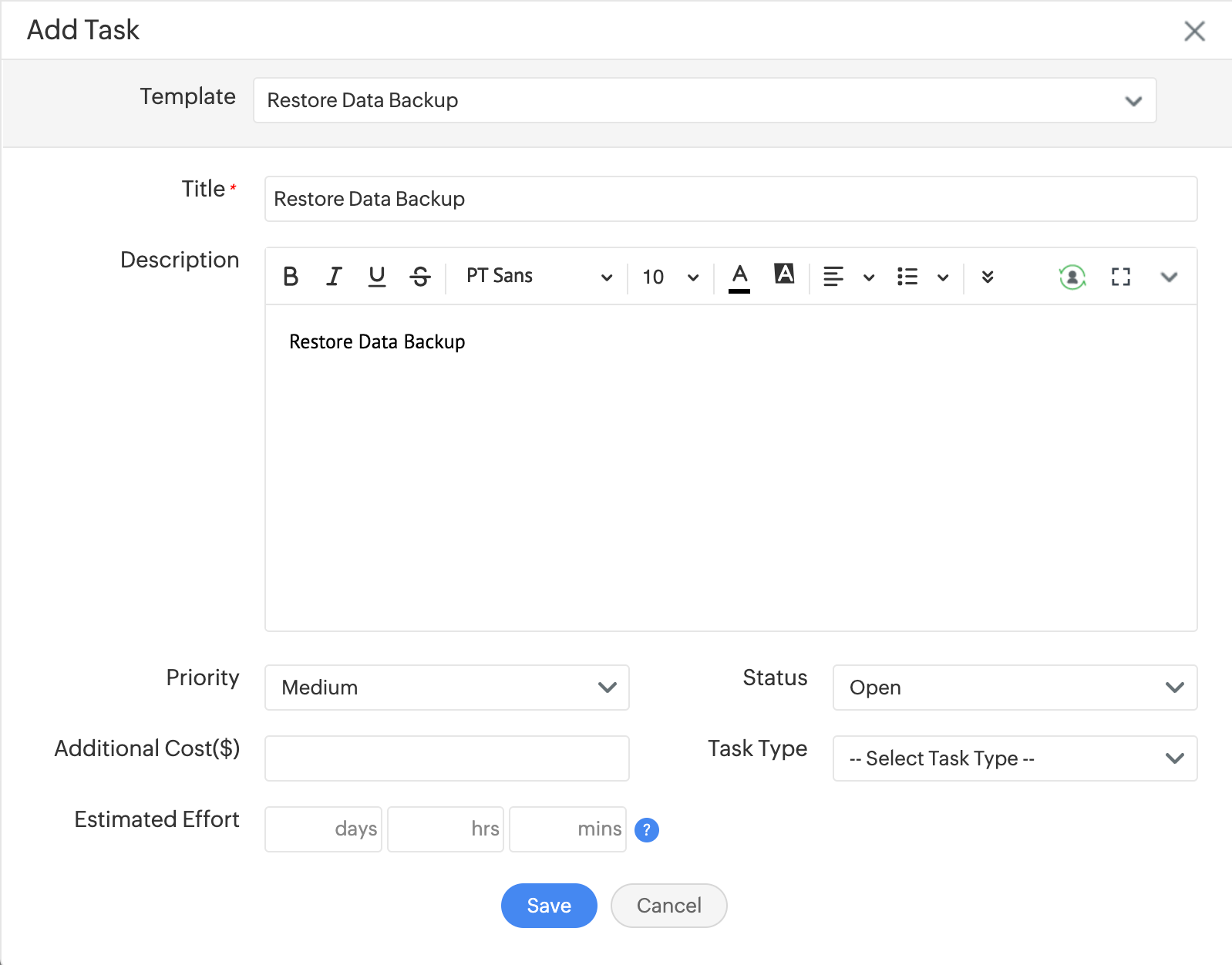Apply italic formatting to description text
The image size is (1232, 965).
(x=334, y=277)
